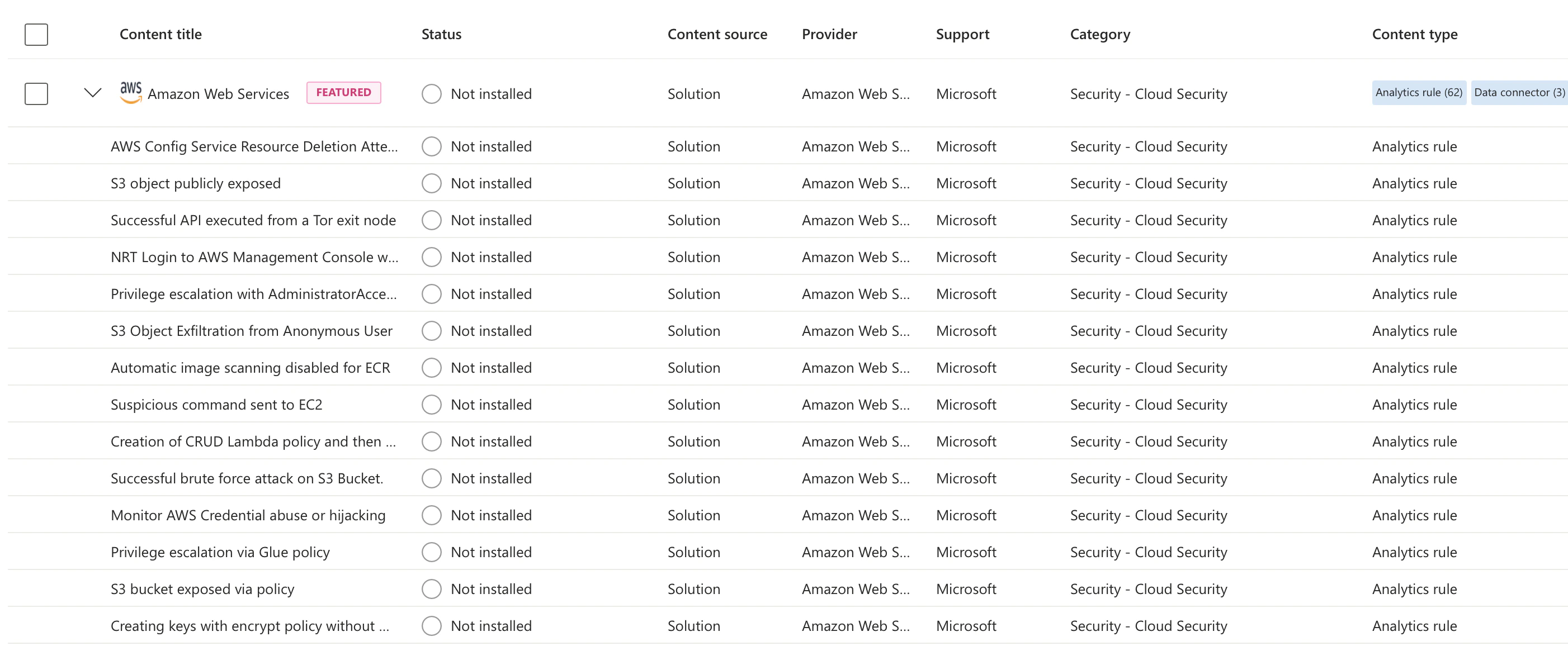Open the Monitor AWS Credential abuse or hijacking rule
This screenshot has width=1568, height=646.
(248, 515)
